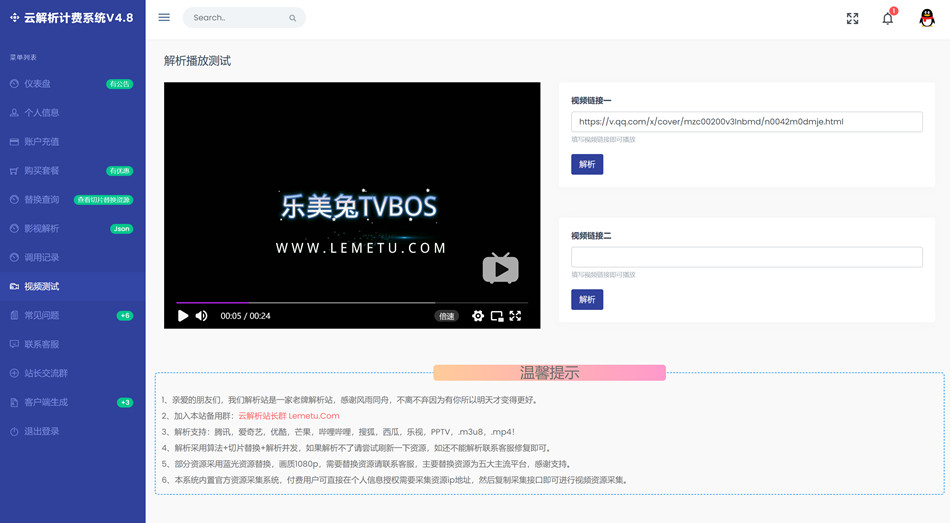This screenshot has height=523, width=950.
Task: Toggle picture-in-picture mode in player
Action: pyautogui.click(x=497, y=316)
